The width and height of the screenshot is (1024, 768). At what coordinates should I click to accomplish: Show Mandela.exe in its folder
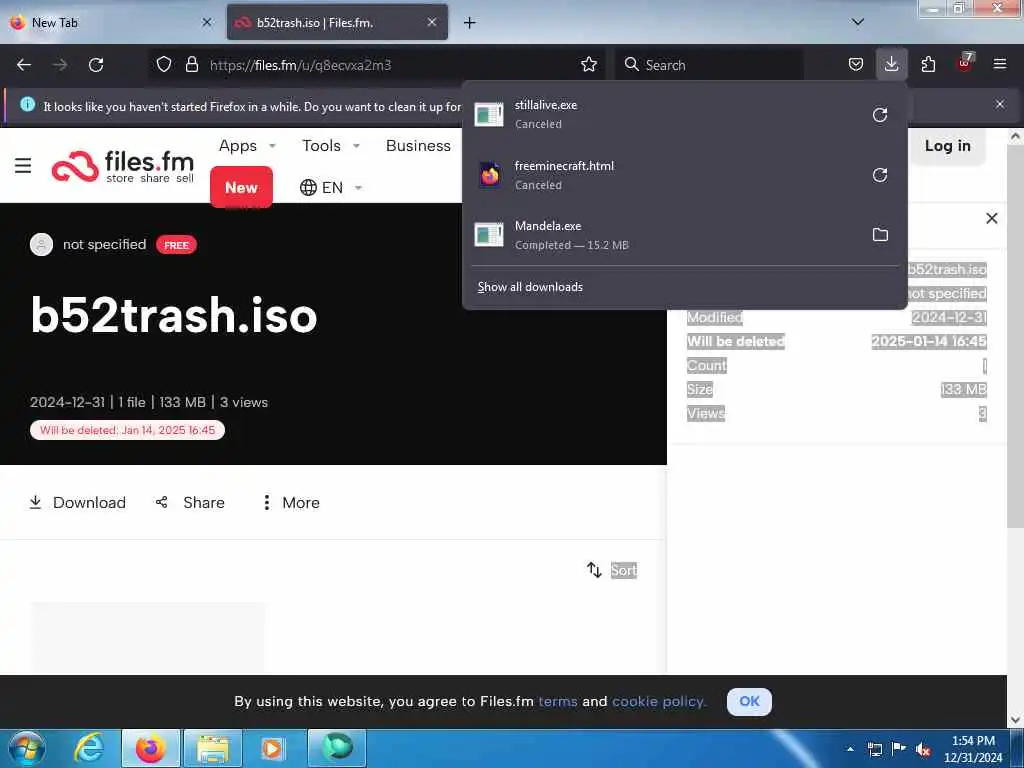(x=880, y=235)
